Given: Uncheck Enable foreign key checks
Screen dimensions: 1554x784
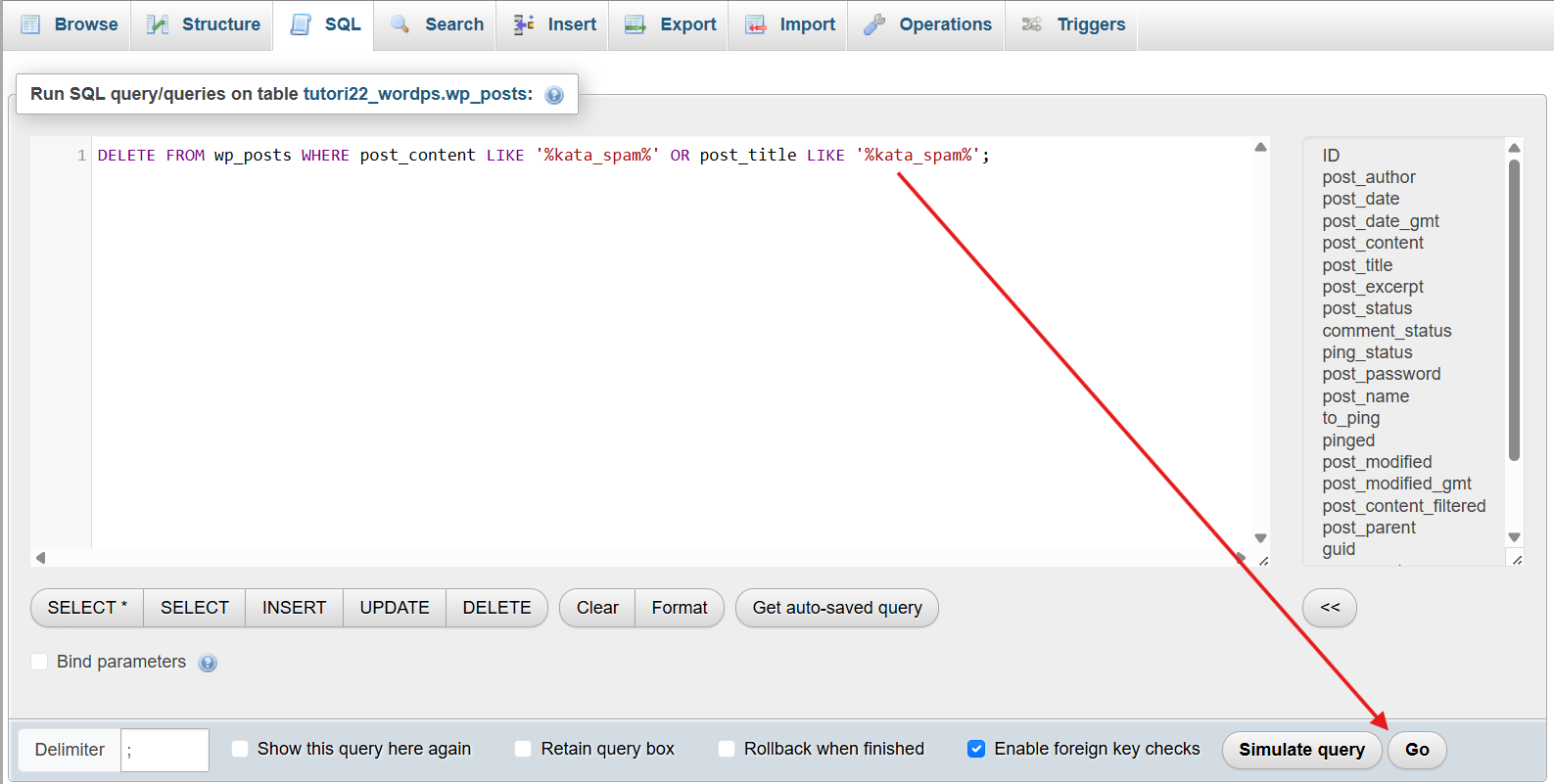Looking at the screenshot, I should point(976,749).
